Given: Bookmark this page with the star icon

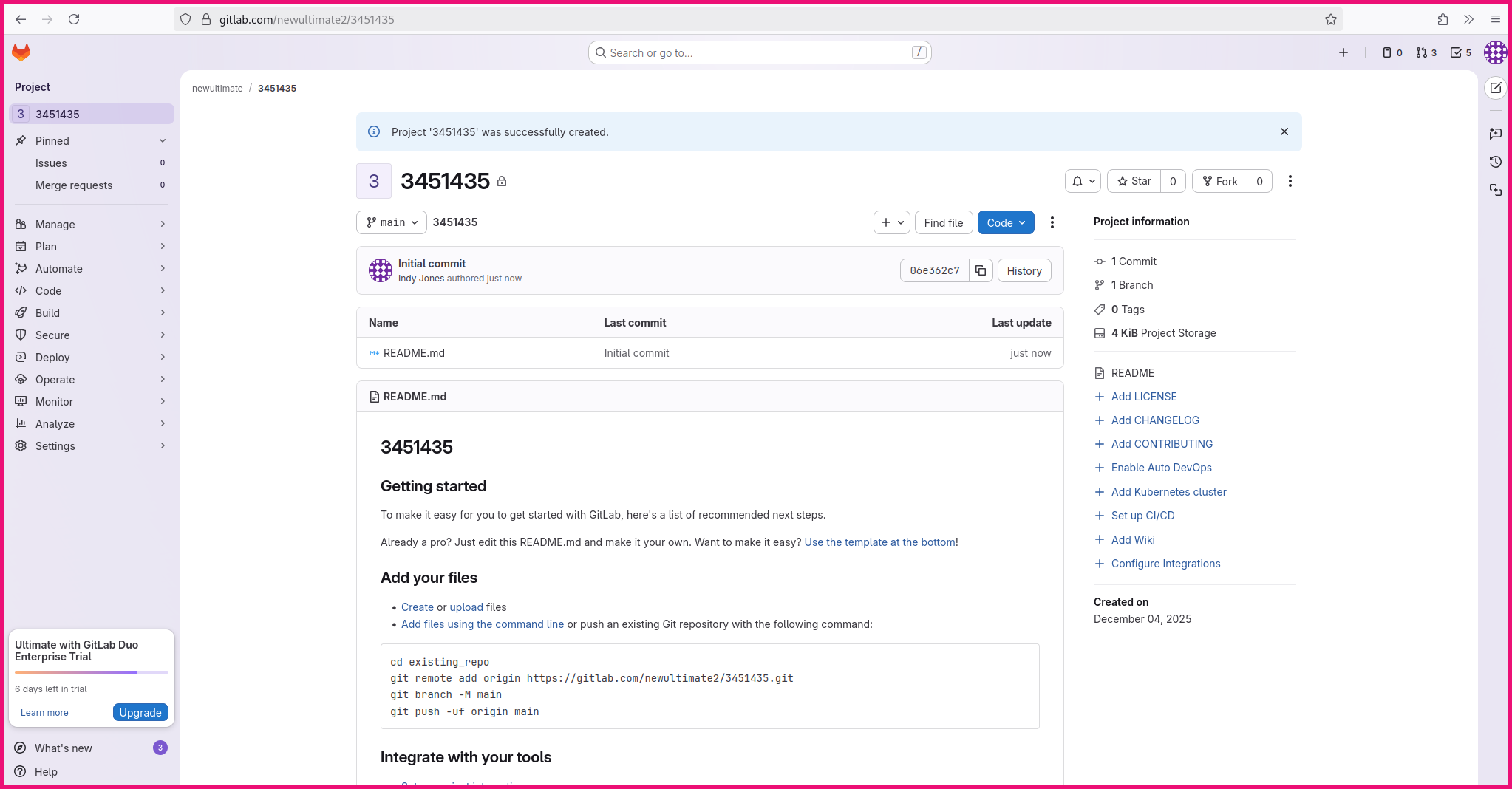Looking at the screenshot, I should (1331, 19).
